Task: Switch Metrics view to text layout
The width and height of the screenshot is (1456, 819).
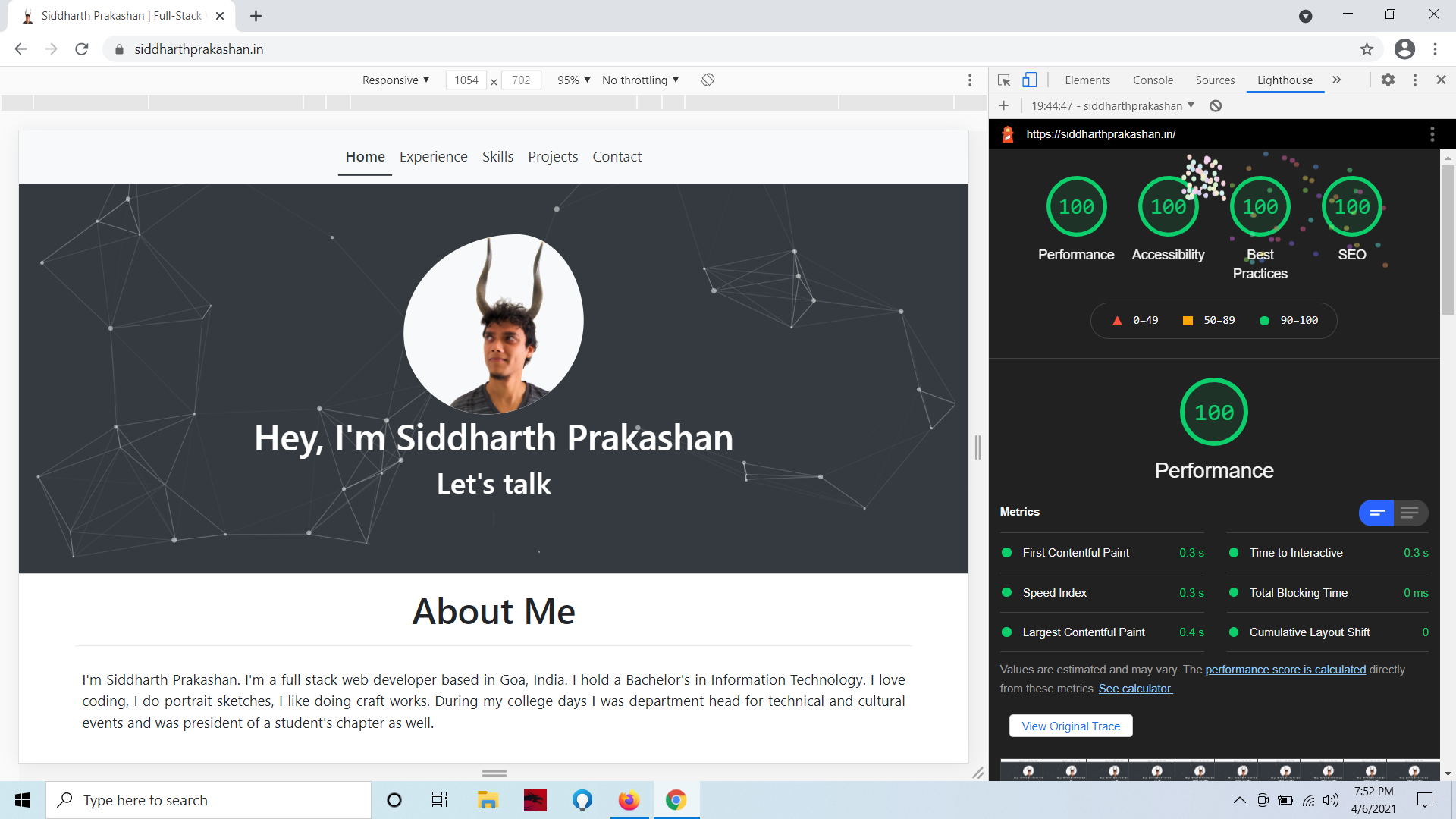Action: point(1410,513)
